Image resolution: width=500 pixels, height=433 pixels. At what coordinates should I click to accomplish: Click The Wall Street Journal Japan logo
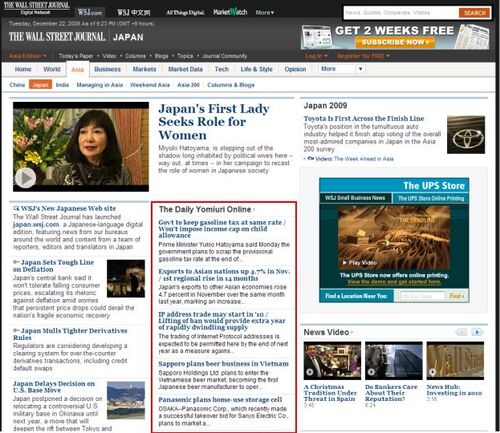[76, 37]
